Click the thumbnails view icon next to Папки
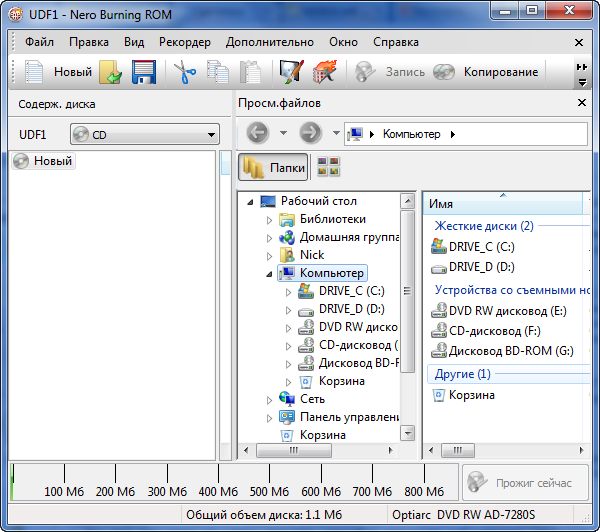 coord(327,168)
